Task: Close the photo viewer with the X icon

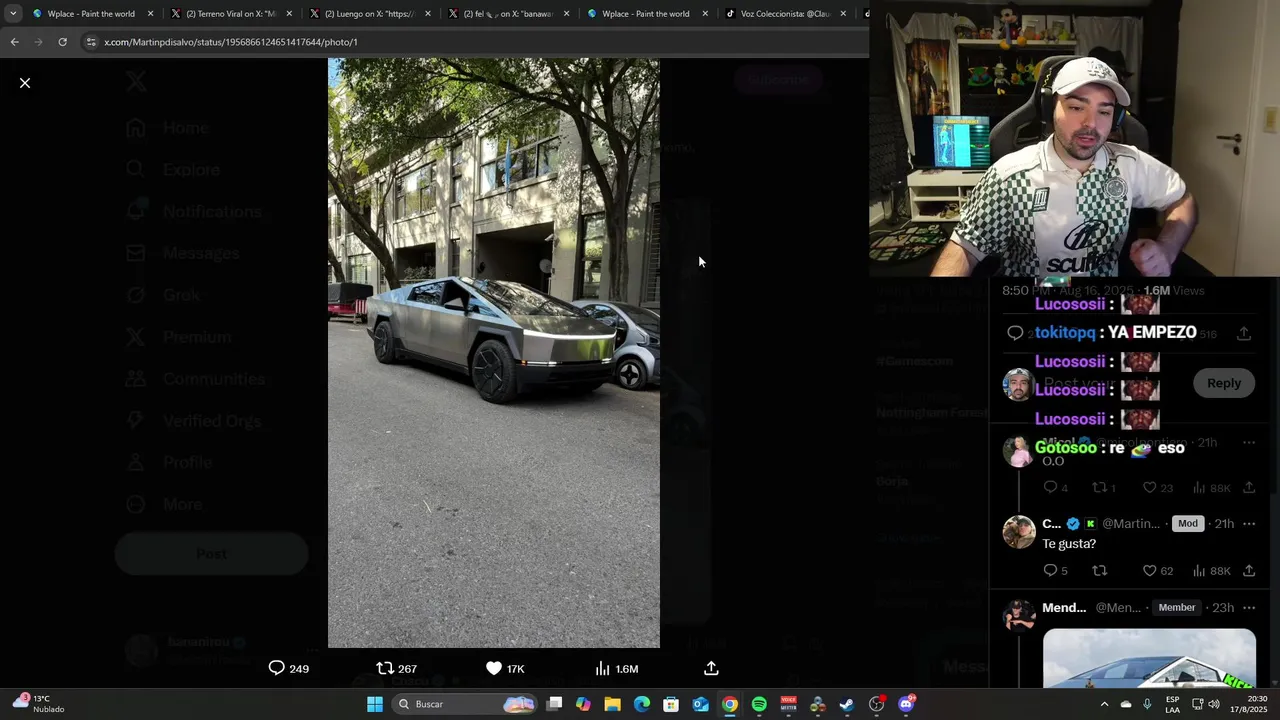Action: (25, 83)
